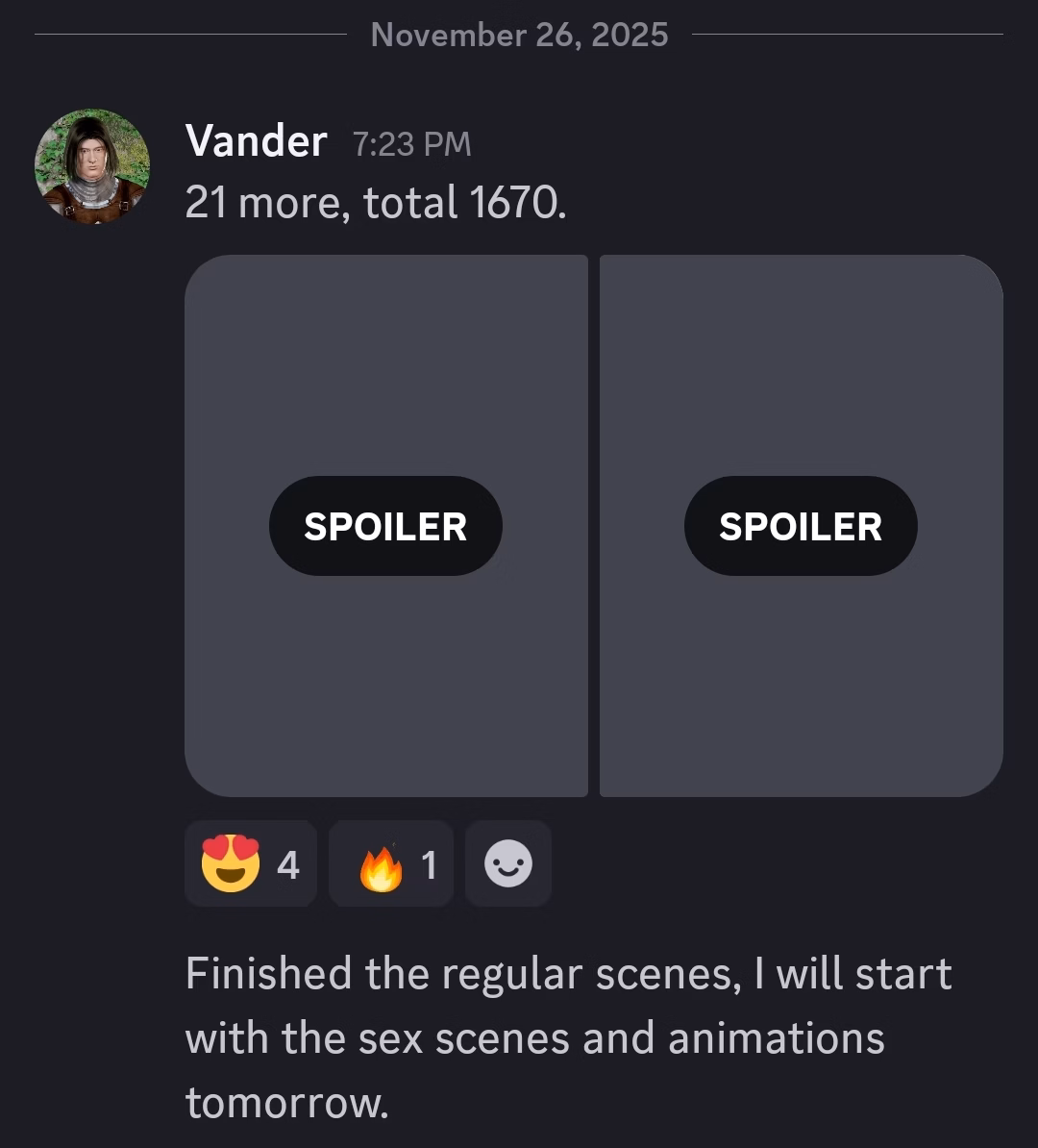Click the fire reaction count 1
Screen dimensions: 1038x1148
tap(429, 865)
